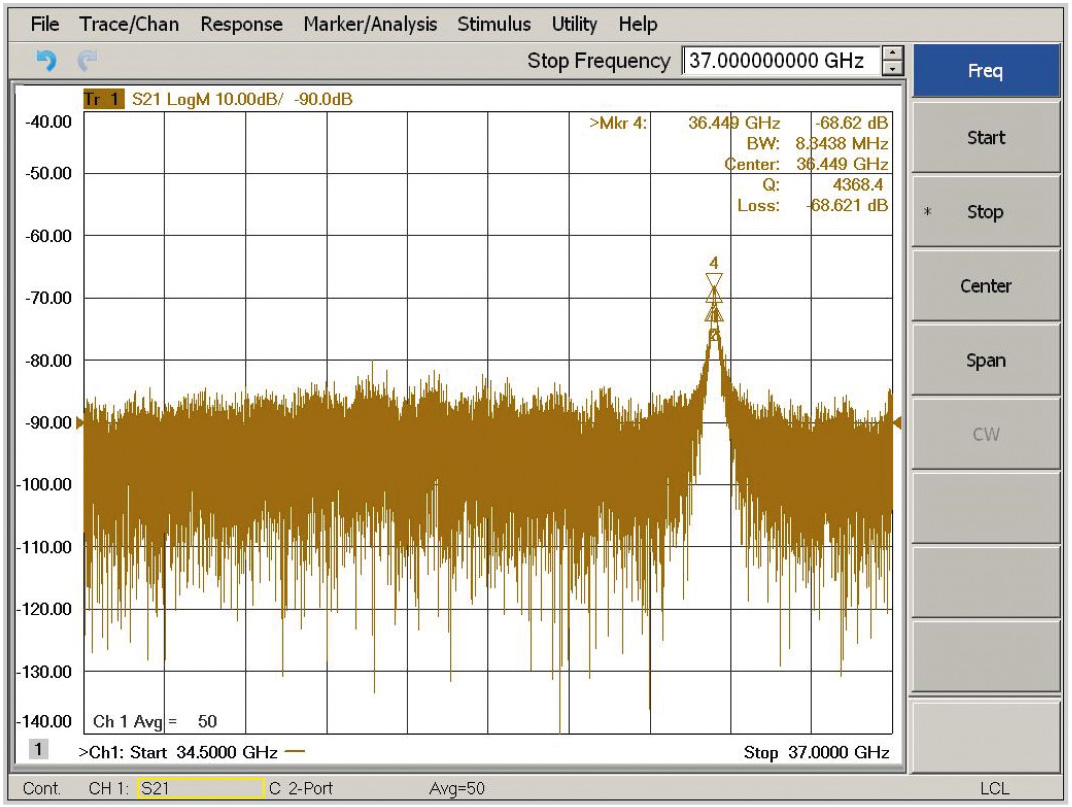This screenshot has width=1072, height=807.
Task: Click the Ch 1 Avg = 50 text
Action: pos(155,722)
